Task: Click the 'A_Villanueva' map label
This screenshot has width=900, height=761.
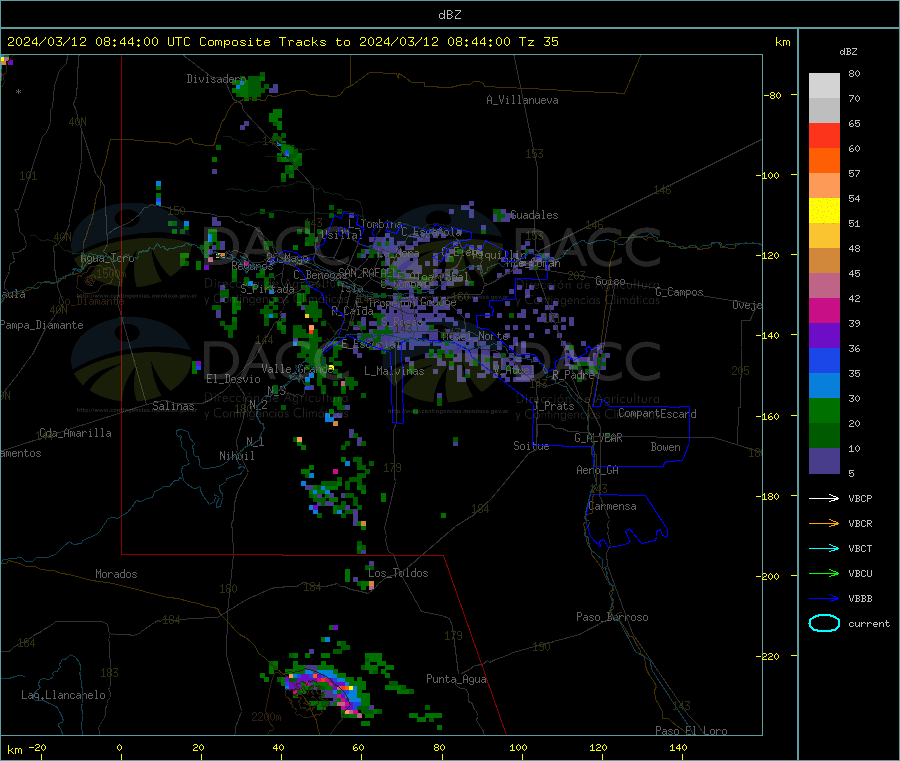Action: tap(522, 100)
